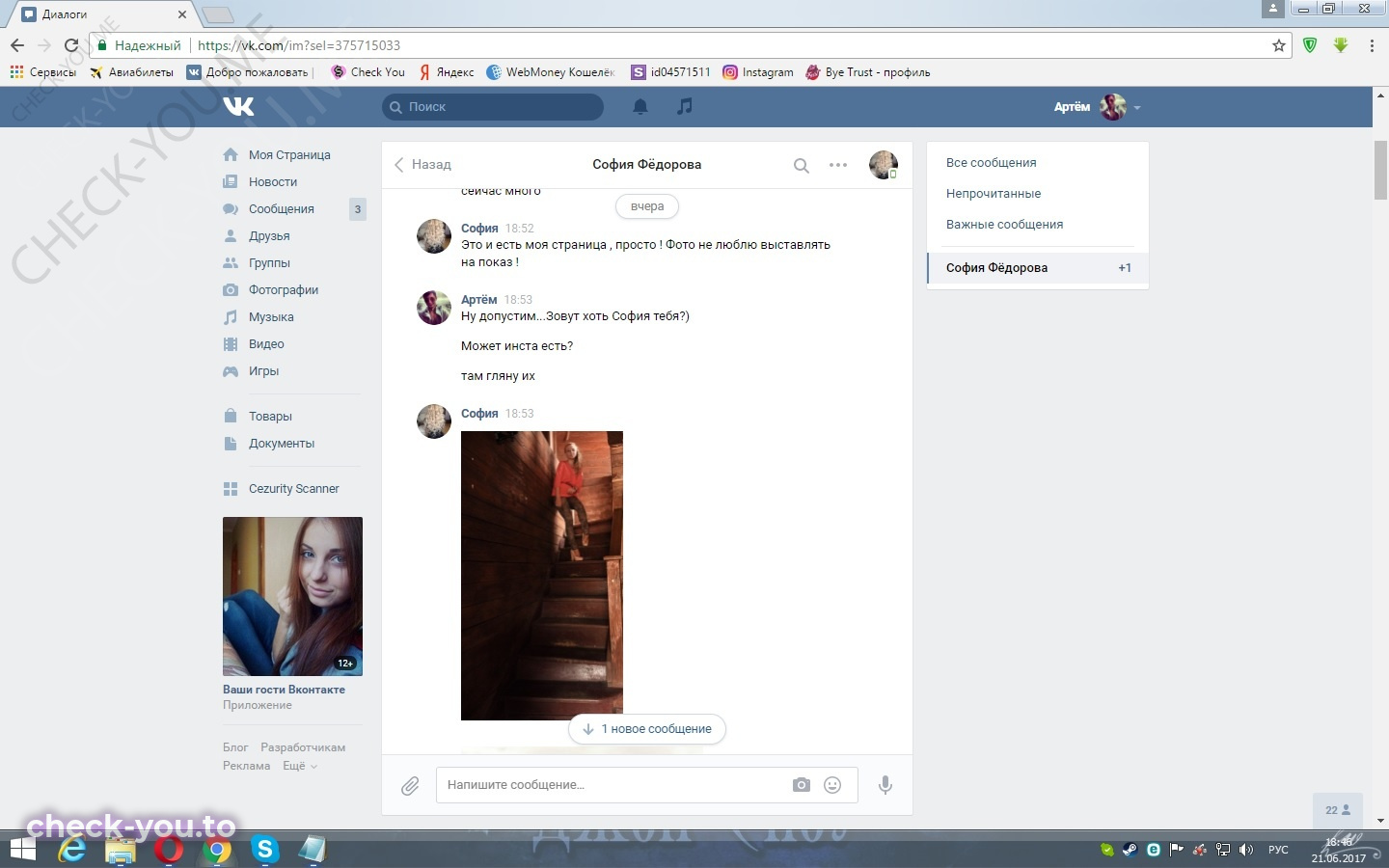This screenshot has height=868, width=1389.
Task: Launch Internet Explorer from taskbar
Action: (x=72, y=850)
